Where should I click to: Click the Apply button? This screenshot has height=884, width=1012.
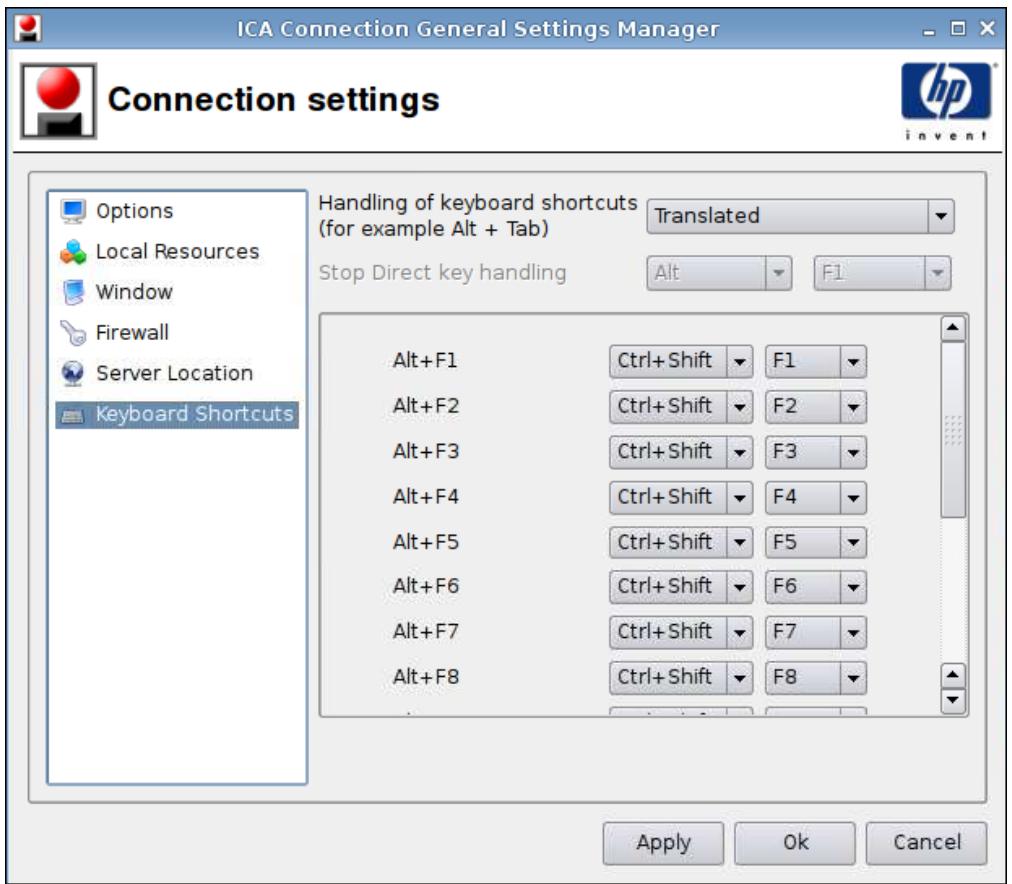[x=663, y=843]
